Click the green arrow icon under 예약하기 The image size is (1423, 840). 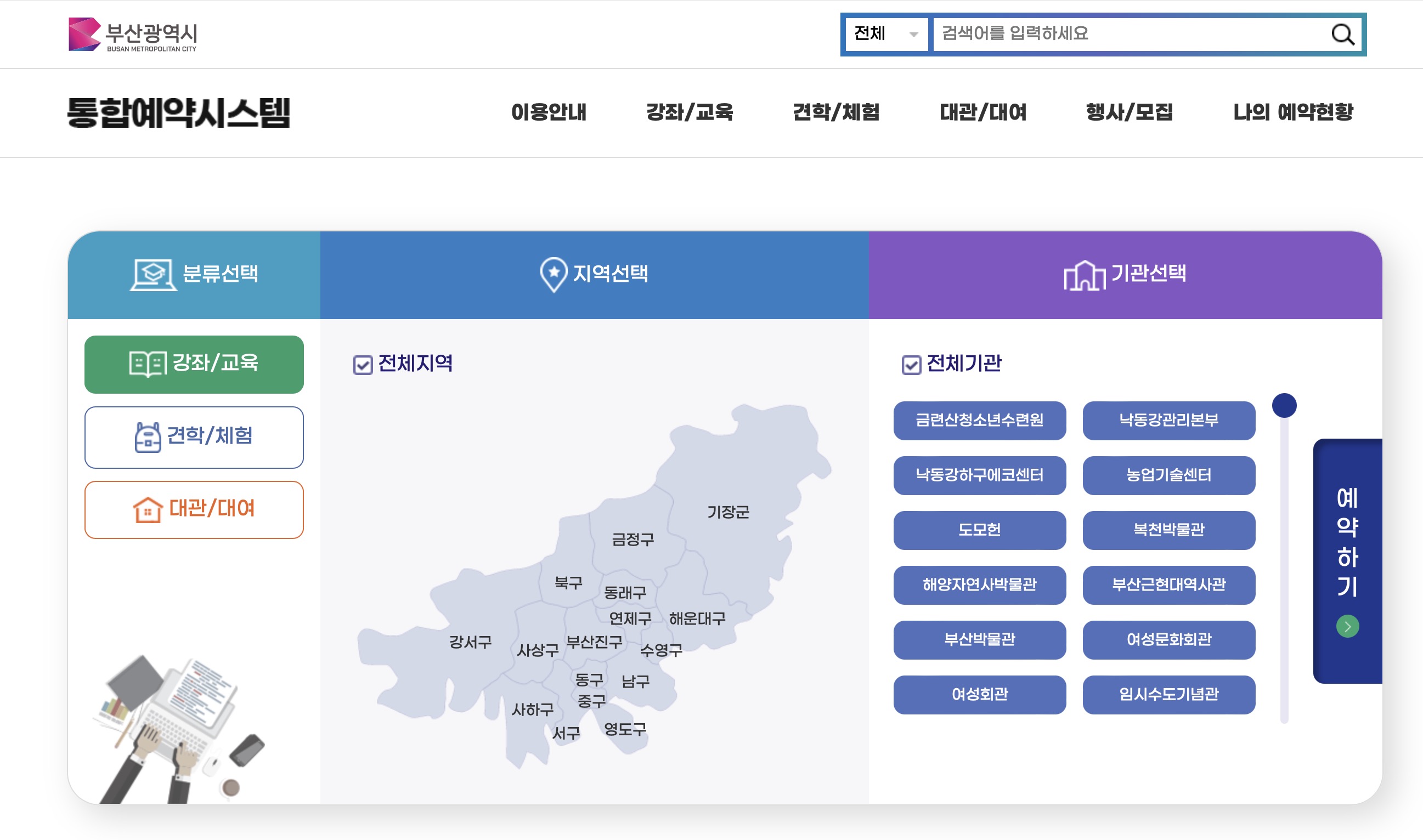pos(1347,626)
